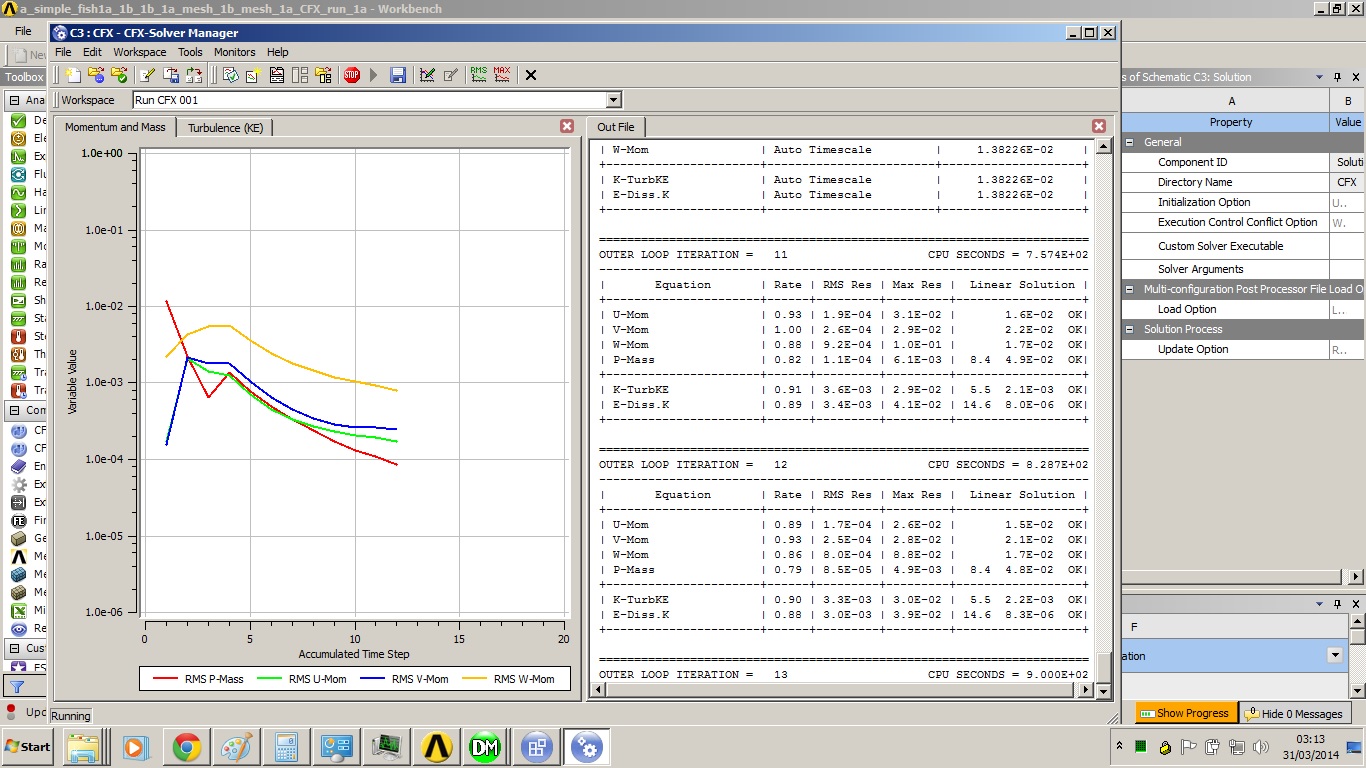Open the Workbench File menu
1366x768 pixels.
22,31
